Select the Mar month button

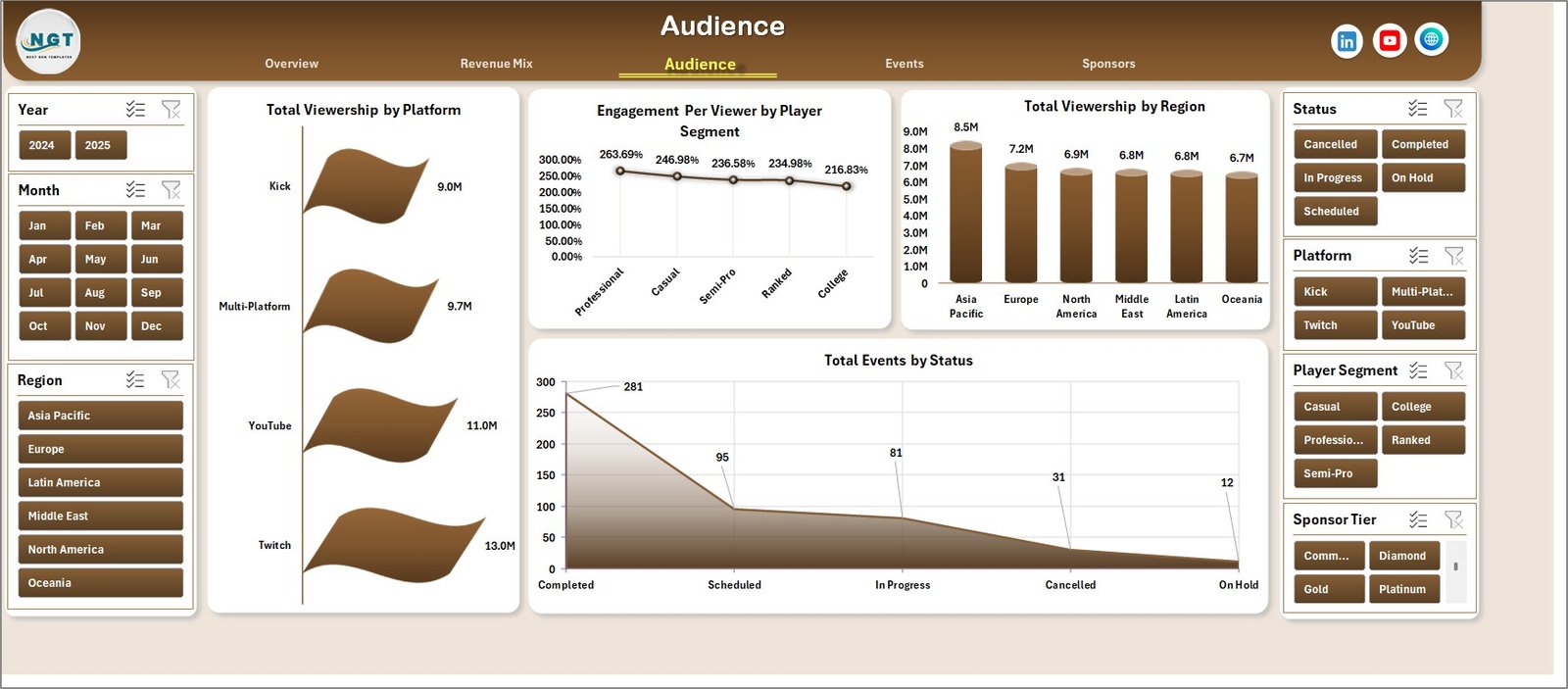(x=157, y=225)
